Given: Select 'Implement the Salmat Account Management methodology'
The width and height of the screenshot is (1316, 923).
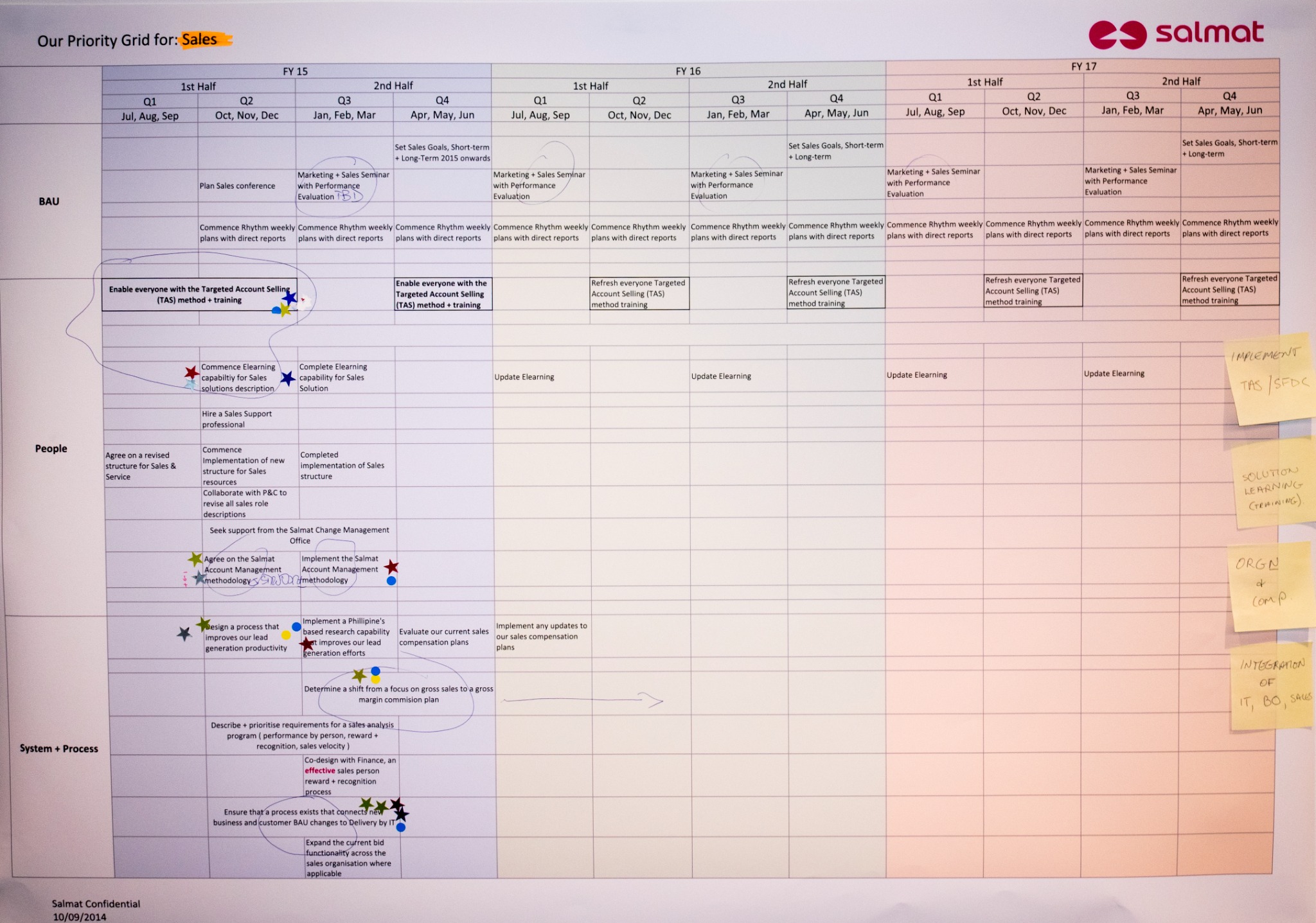Looking at the screenshot, I should tap(340, 569).
